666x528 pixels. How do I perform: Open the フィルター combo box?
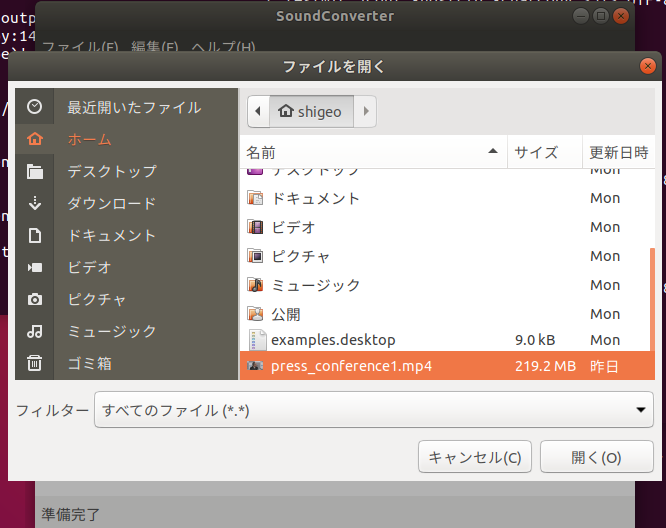[373, 409]
